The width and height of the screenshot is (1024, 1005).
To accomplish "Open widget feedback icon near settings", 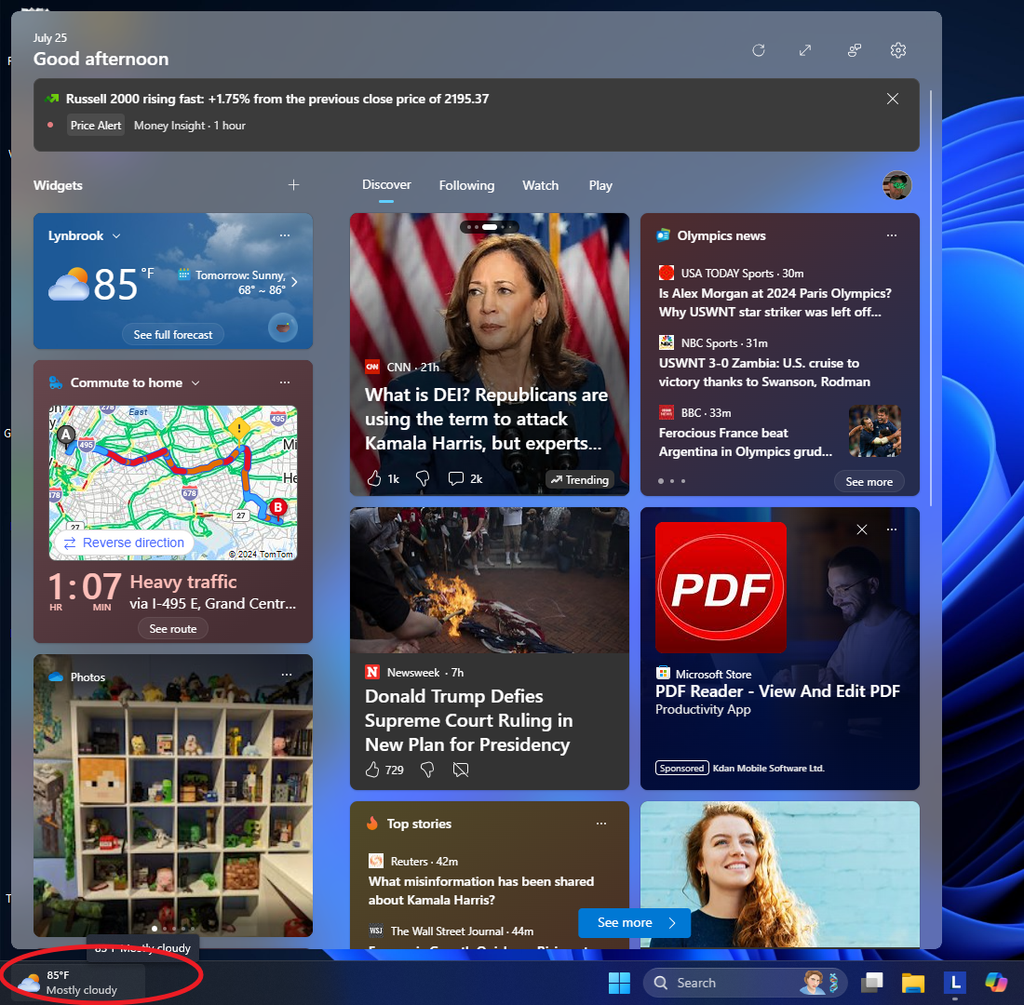I will [x=853, y=50].
